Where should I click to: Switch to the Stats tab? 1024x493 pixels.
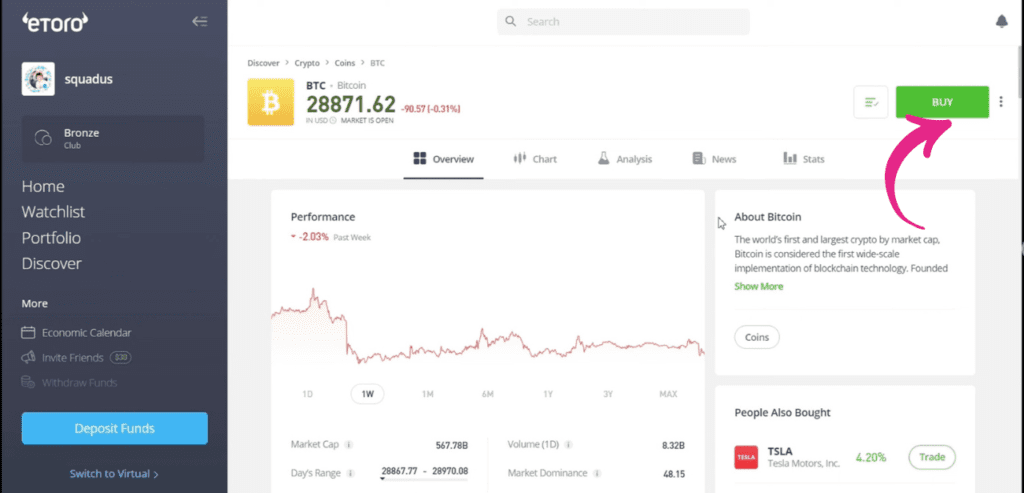point(804,159)
